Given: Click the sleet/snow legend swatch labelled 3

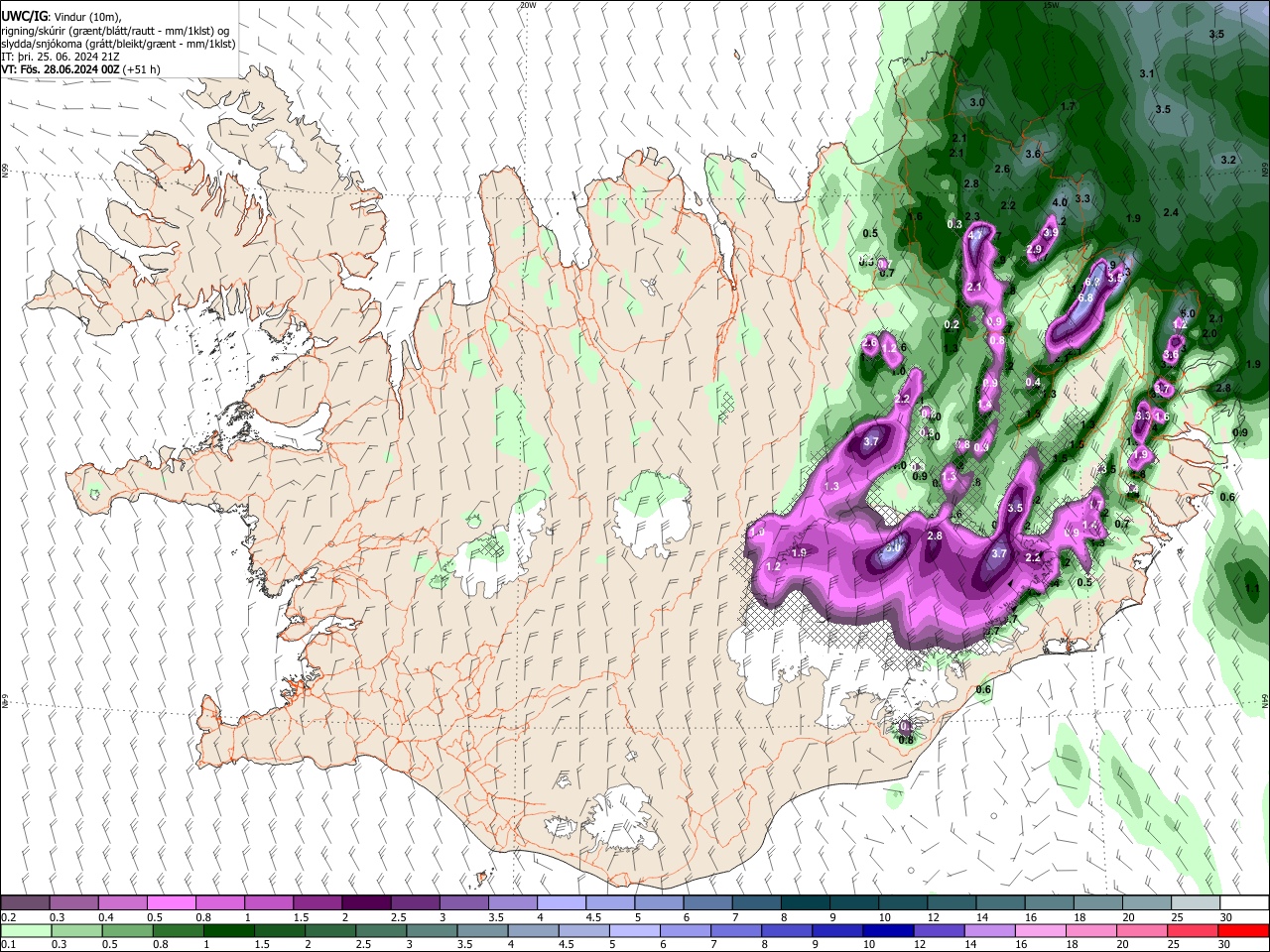Looking at the screenshot, I should [x=464, y=903].
